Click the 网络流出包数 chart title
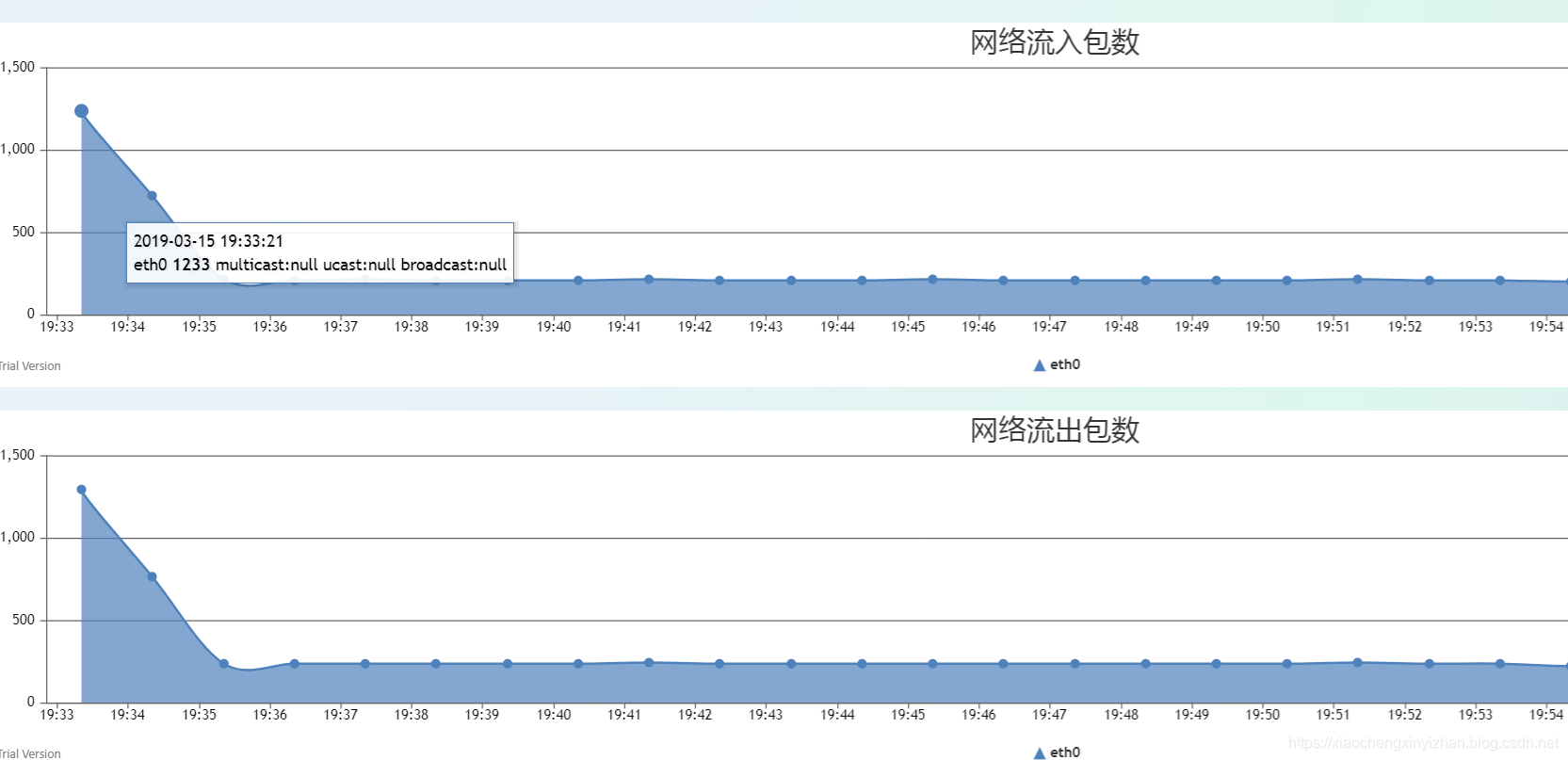 point(1055,430)
